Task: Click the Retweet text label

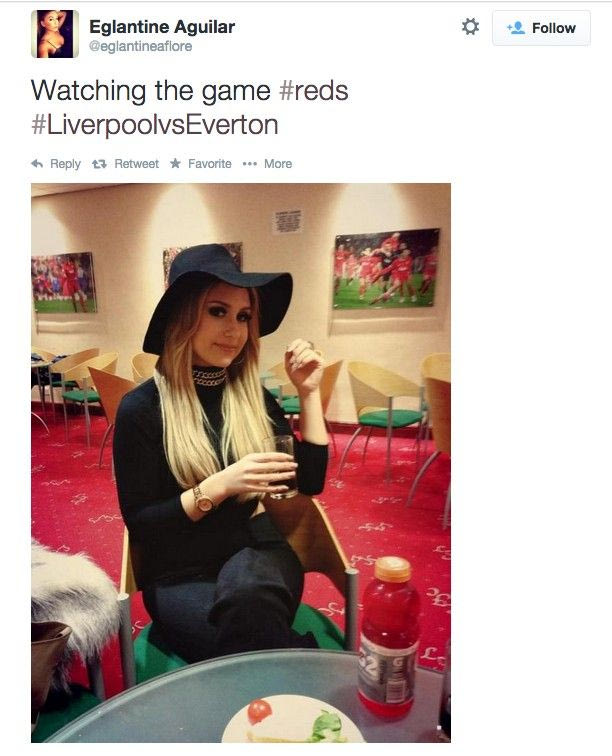Action: 136,164
